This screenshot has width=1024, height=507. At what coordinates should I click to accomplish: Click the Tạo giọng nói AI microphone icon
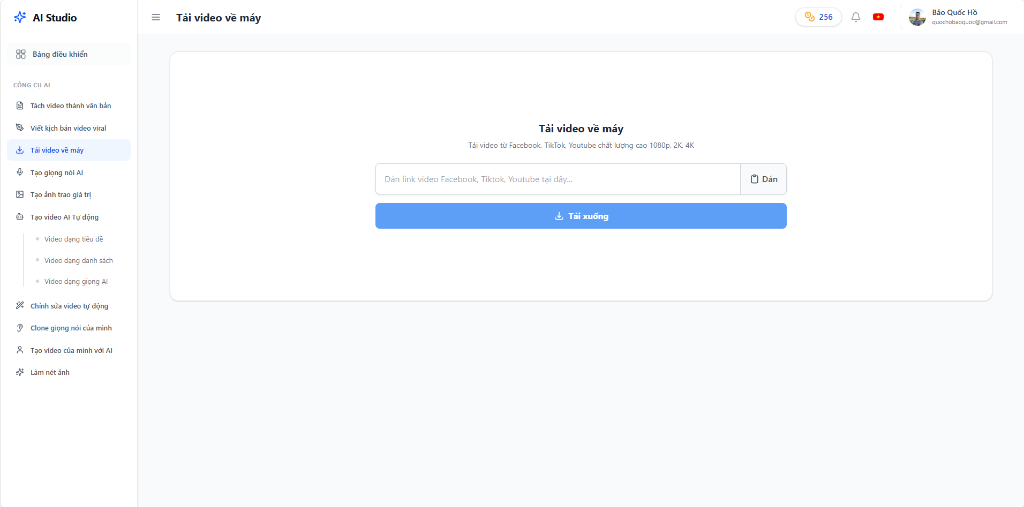(20, 172)
